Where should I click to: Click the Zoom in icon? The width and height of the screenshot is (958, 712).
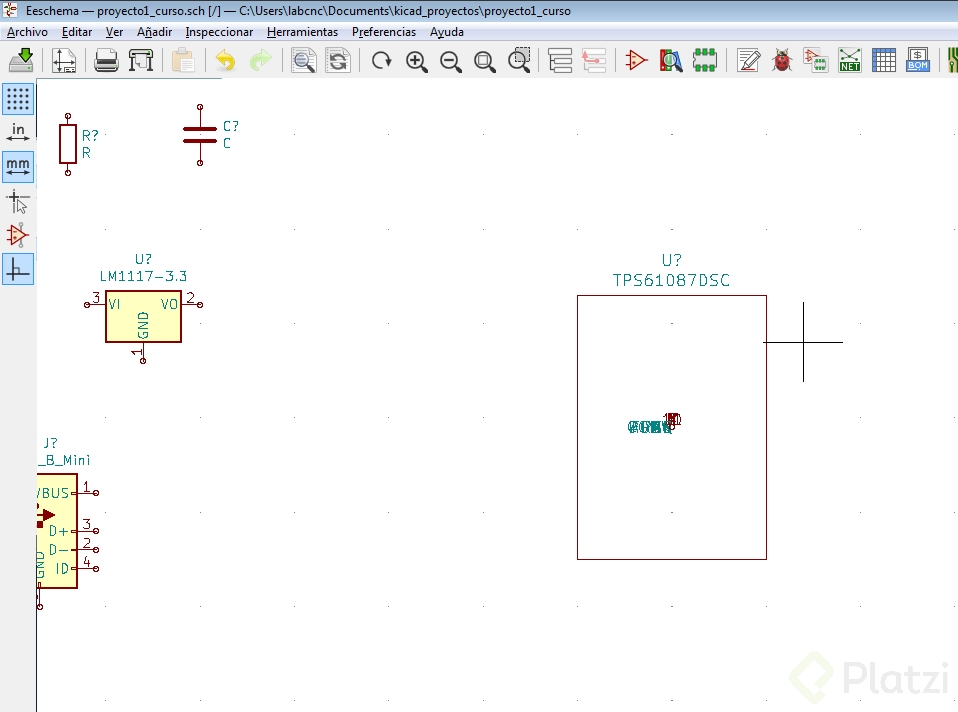coord(417,61)
